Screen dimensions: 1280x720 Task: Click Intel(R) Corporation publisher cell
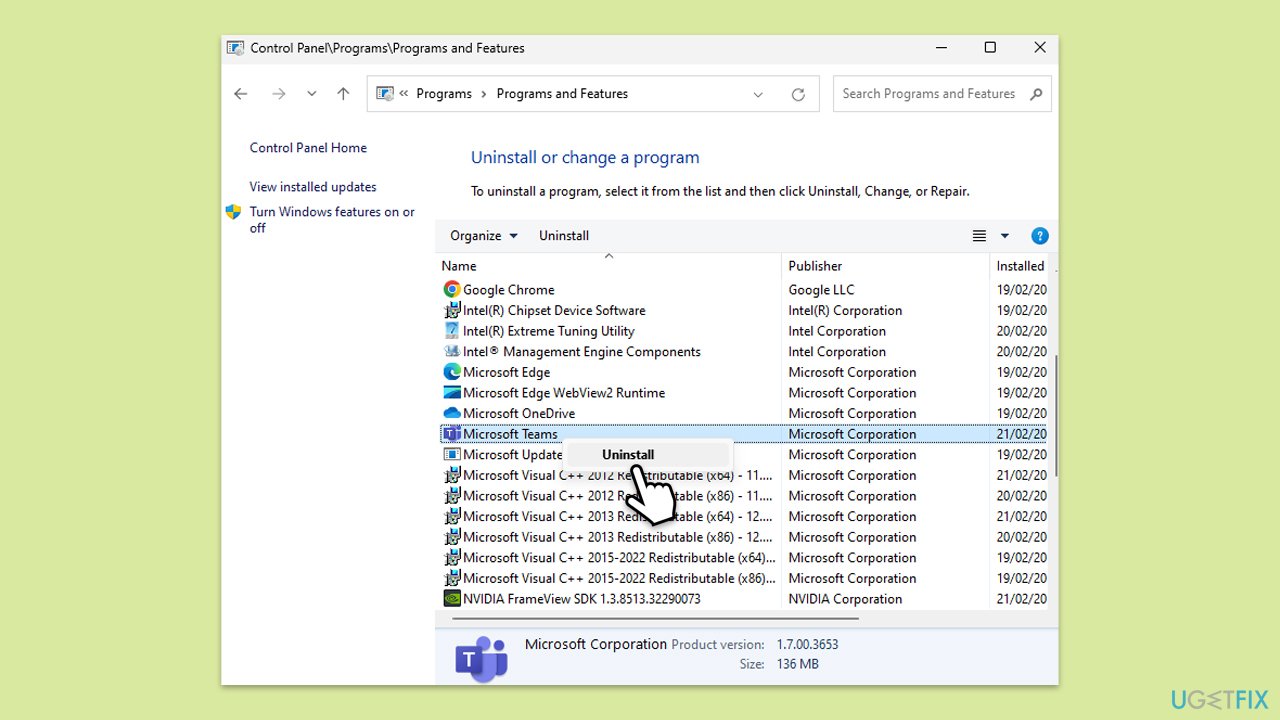845,310
